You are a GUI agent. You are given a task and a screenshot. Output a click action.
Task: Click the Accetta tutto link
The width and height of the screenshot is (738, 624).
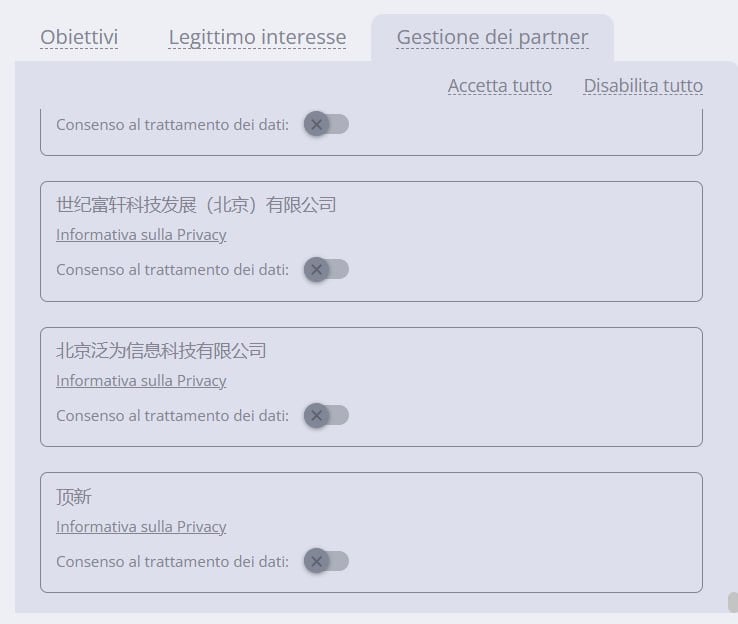[x=499, y=86]
